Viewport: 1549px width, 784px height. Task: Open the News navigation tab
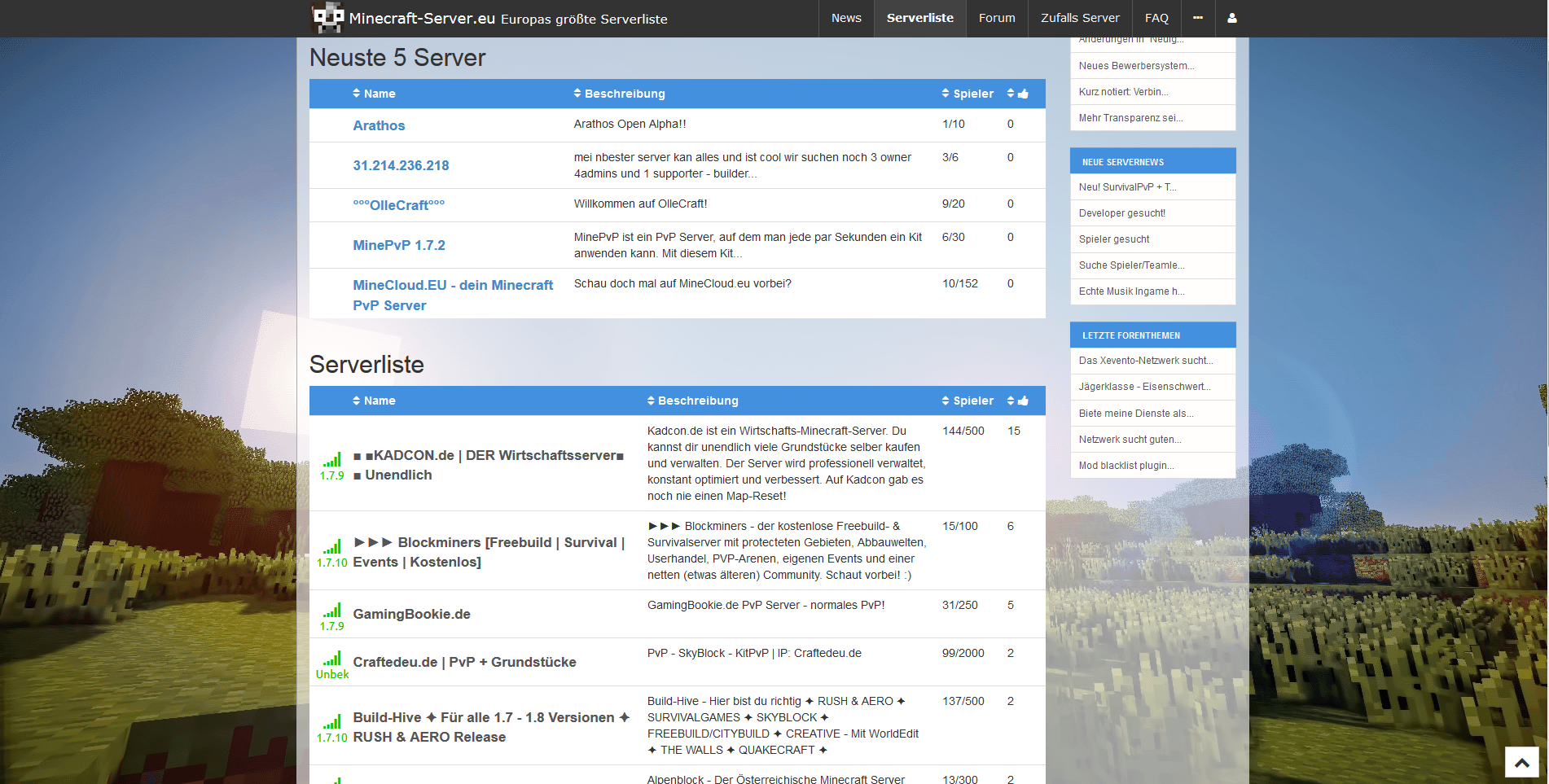coord(846,18)
